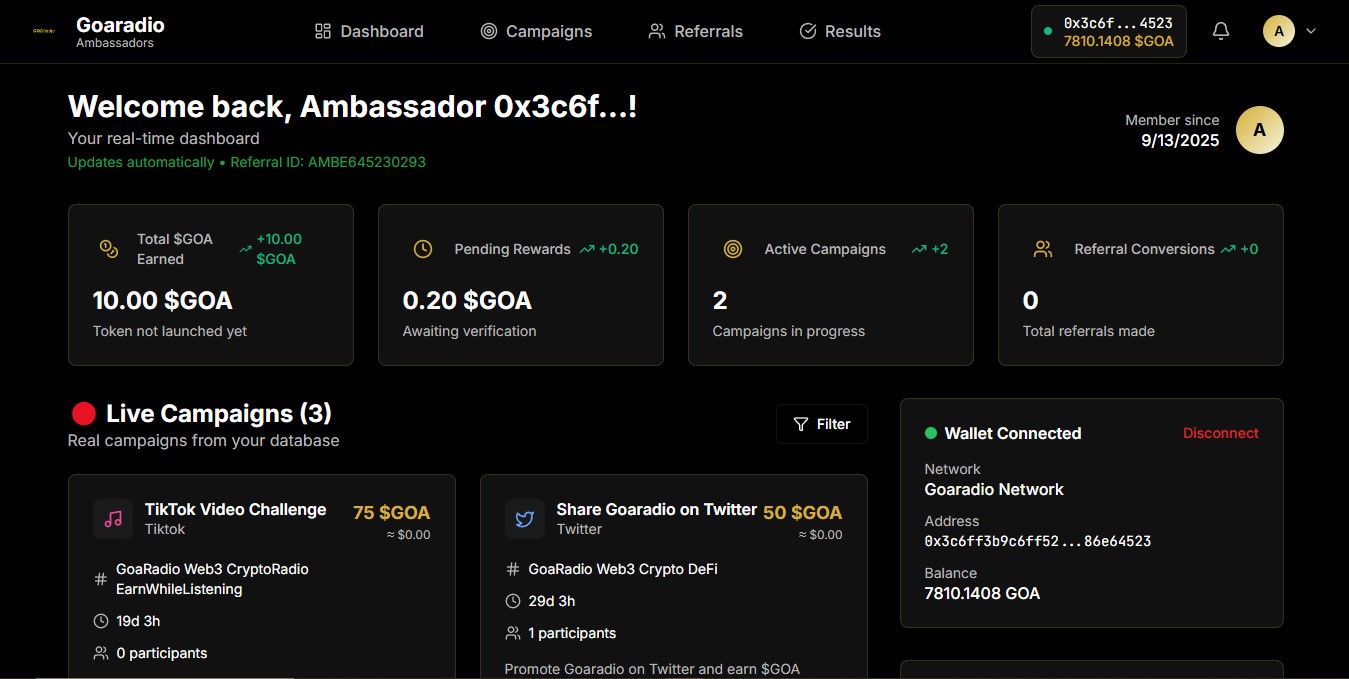
Task: Click the Member since avatar badge
Action: (1259, 129)
